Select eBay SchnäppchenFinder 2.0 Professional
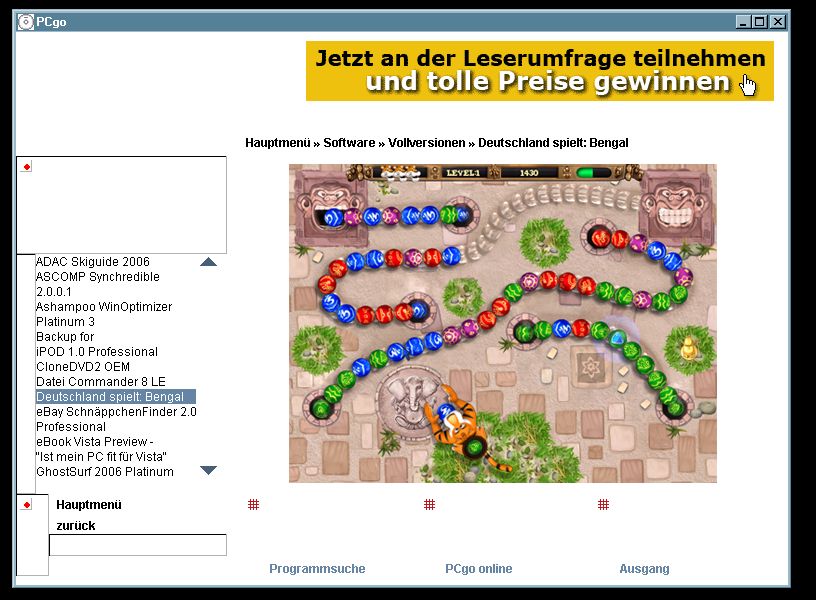 (x=116, y=419)
